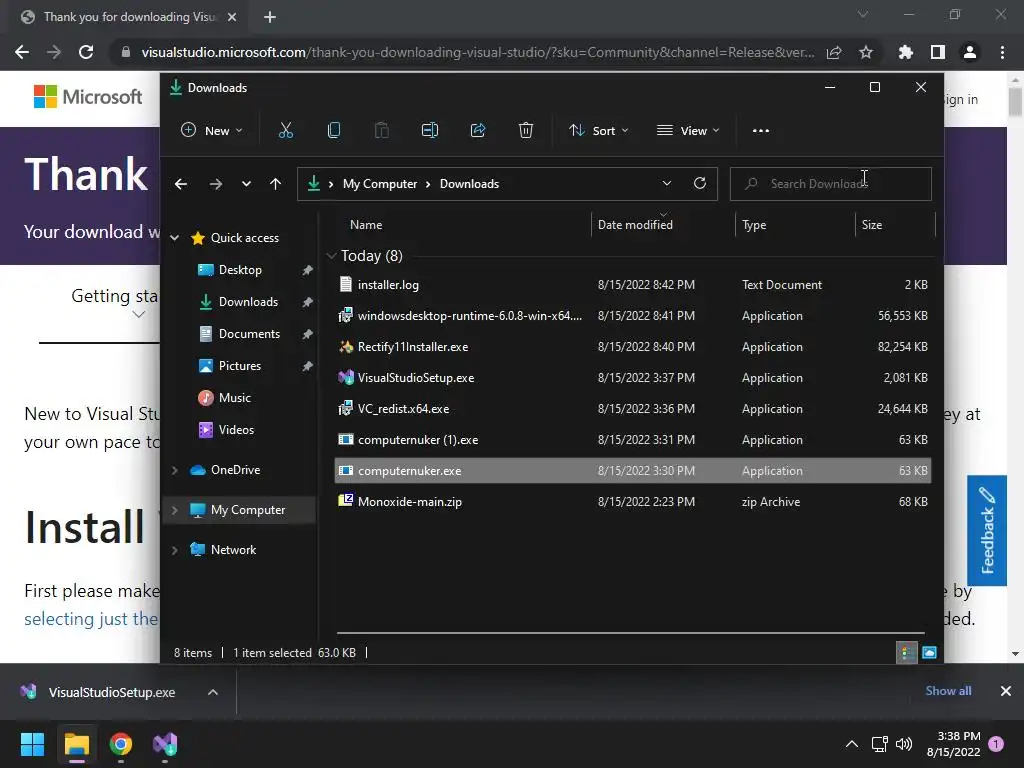Open Chrome three-dot menu
The height and width of the screenshot is (768, 1024).
(x=1002, y=52)
